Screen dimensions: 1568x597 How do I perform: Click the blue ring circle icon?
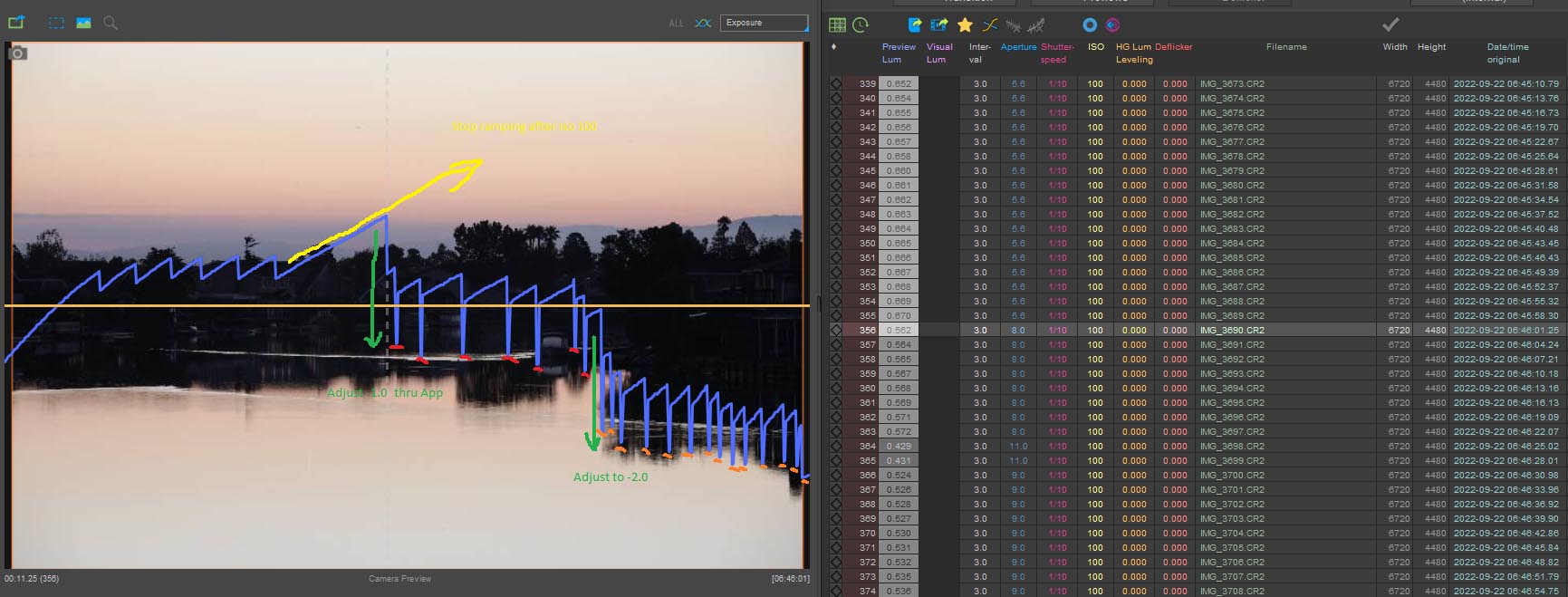pos(1090,25)
